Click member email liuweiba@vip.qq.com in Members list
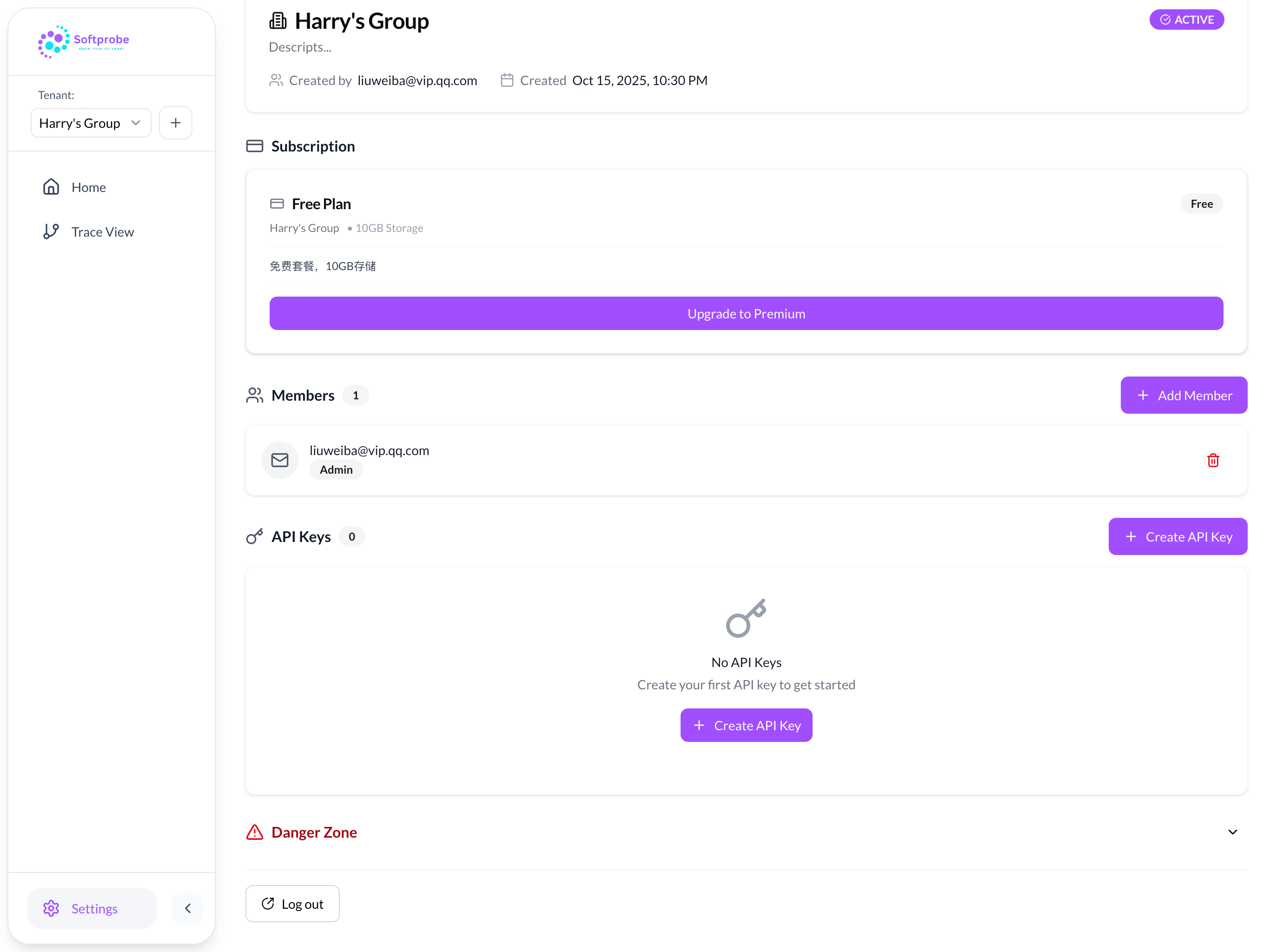1270x952 pixels. tap(369, 450)
